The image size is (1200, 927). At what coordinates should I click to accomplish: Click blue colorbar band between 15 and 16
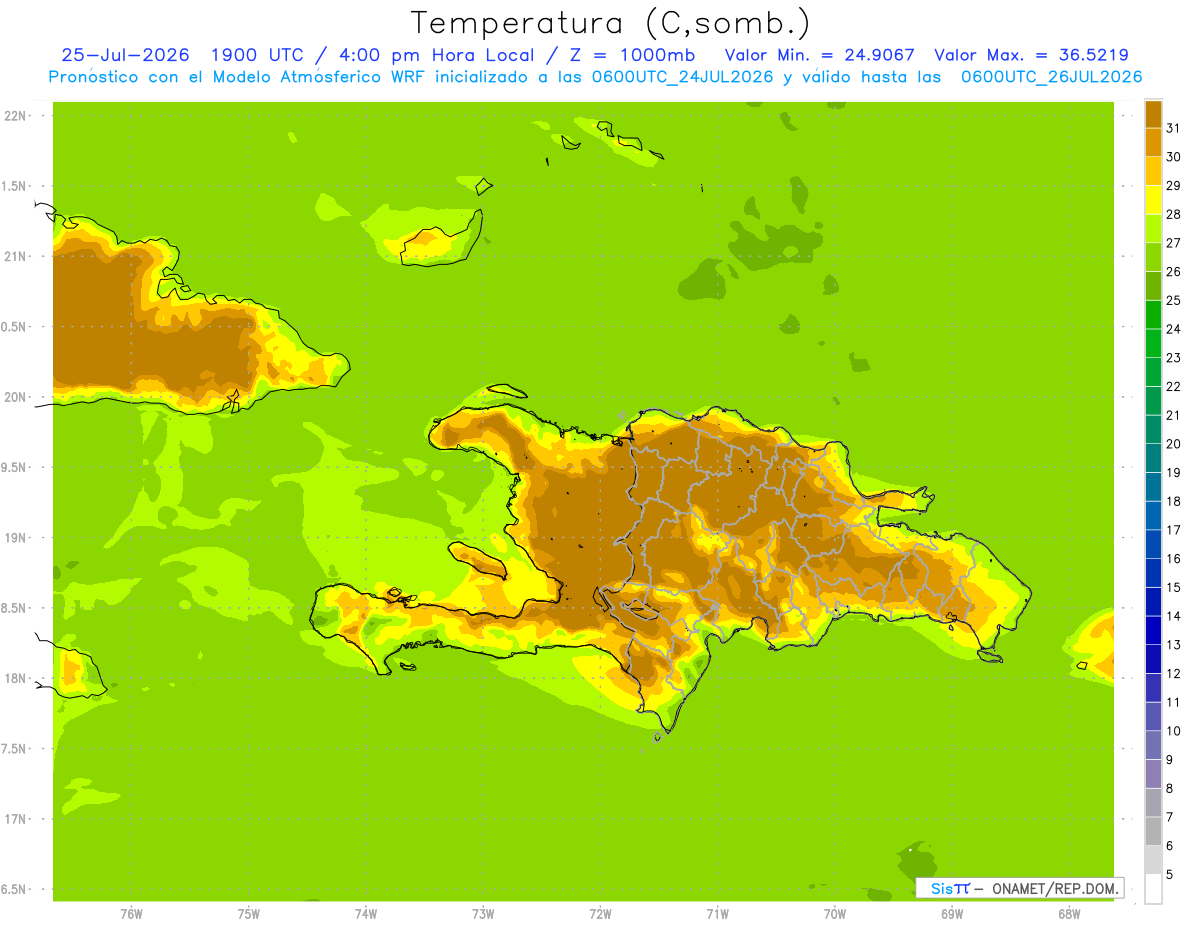[x=1153, y=572]
